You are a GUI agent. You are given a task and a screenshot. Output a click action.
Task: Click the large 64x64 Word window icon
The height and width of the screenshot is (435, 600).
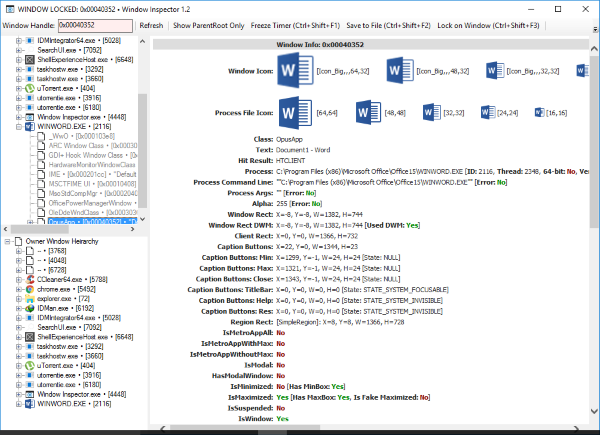[295, 71]
